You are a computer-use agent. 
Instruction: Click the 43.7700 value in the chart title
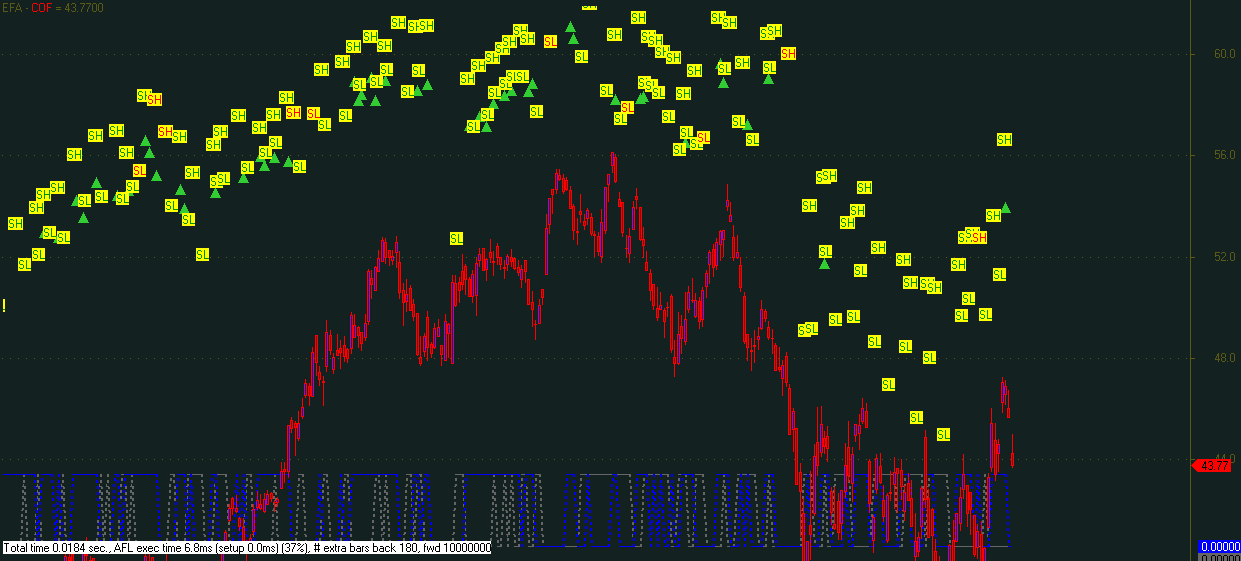[x=83, y=7]
